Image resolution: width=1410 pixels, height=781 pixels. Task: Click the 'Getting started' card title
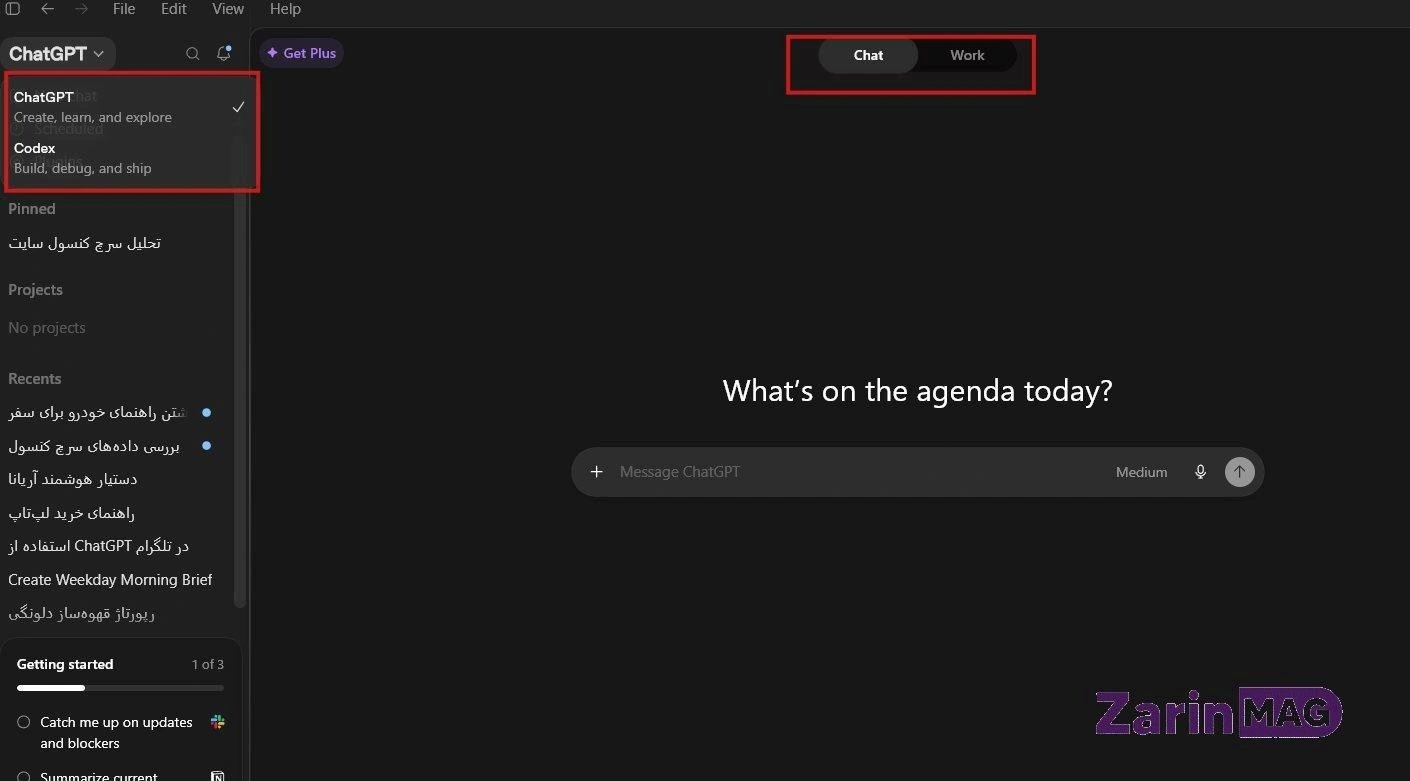pyautogui.click(x=65, y=664)
